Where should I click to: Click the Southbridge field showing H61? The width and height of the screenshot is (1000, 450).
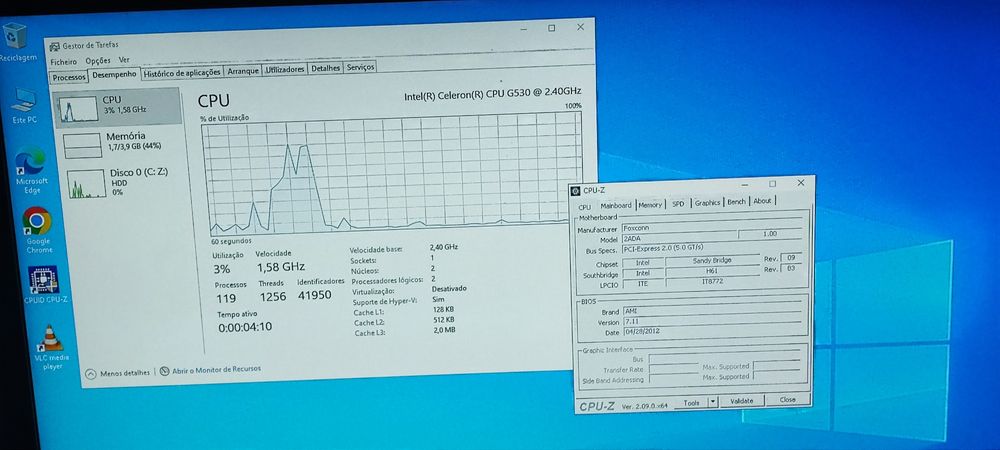[x=712, y=271]
